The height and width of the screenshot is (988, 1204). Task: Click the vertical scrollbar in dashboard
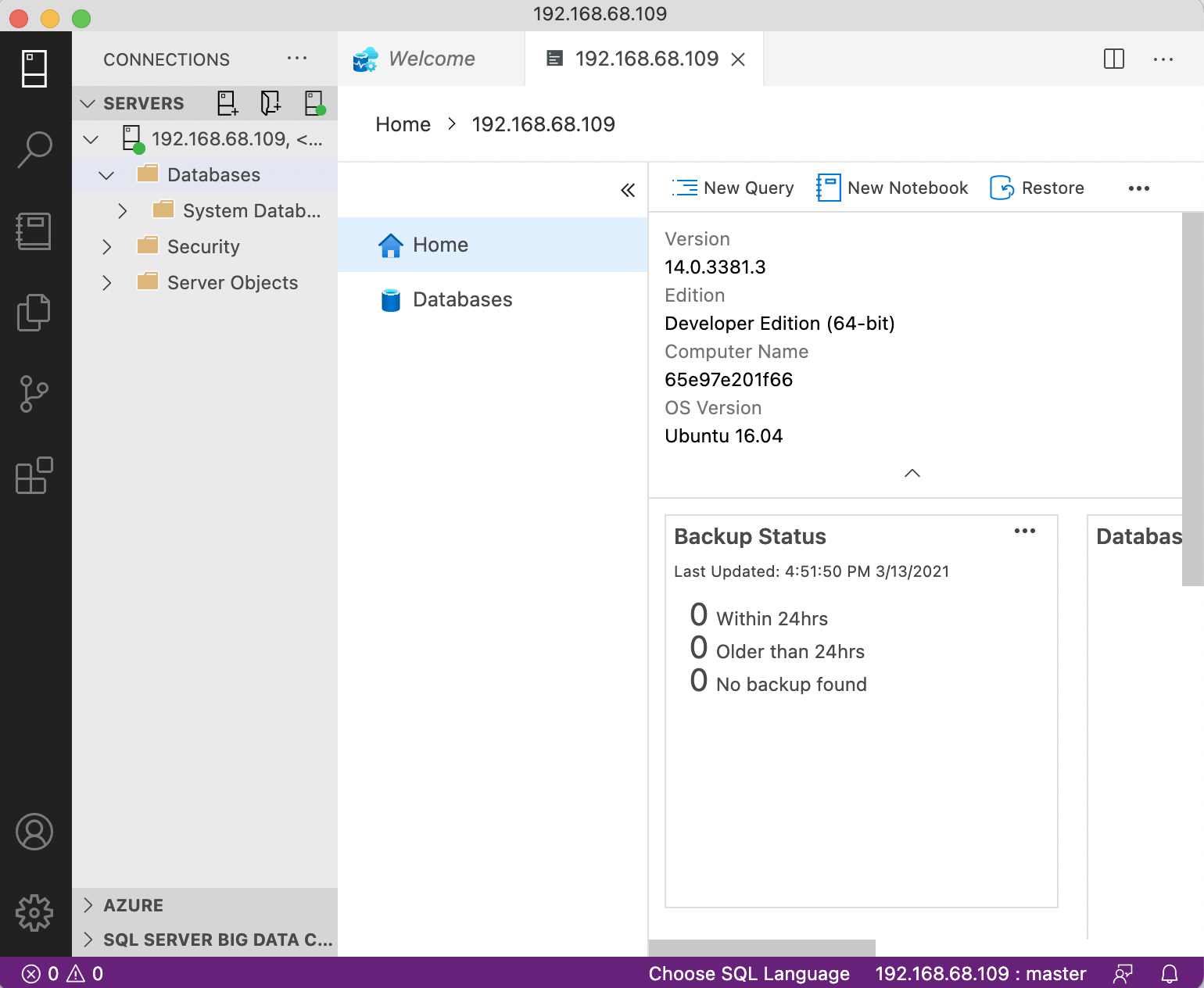[1193, 399]
